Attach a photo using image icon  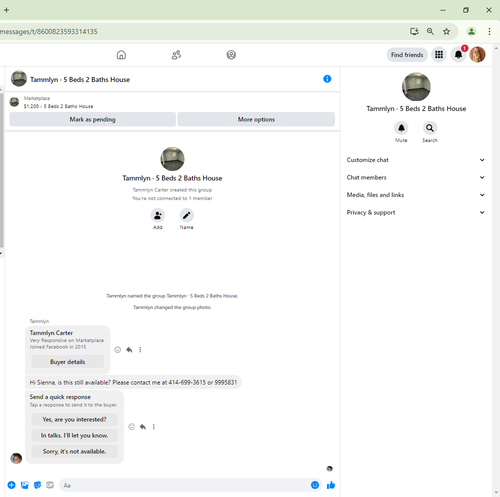[25, 485]
